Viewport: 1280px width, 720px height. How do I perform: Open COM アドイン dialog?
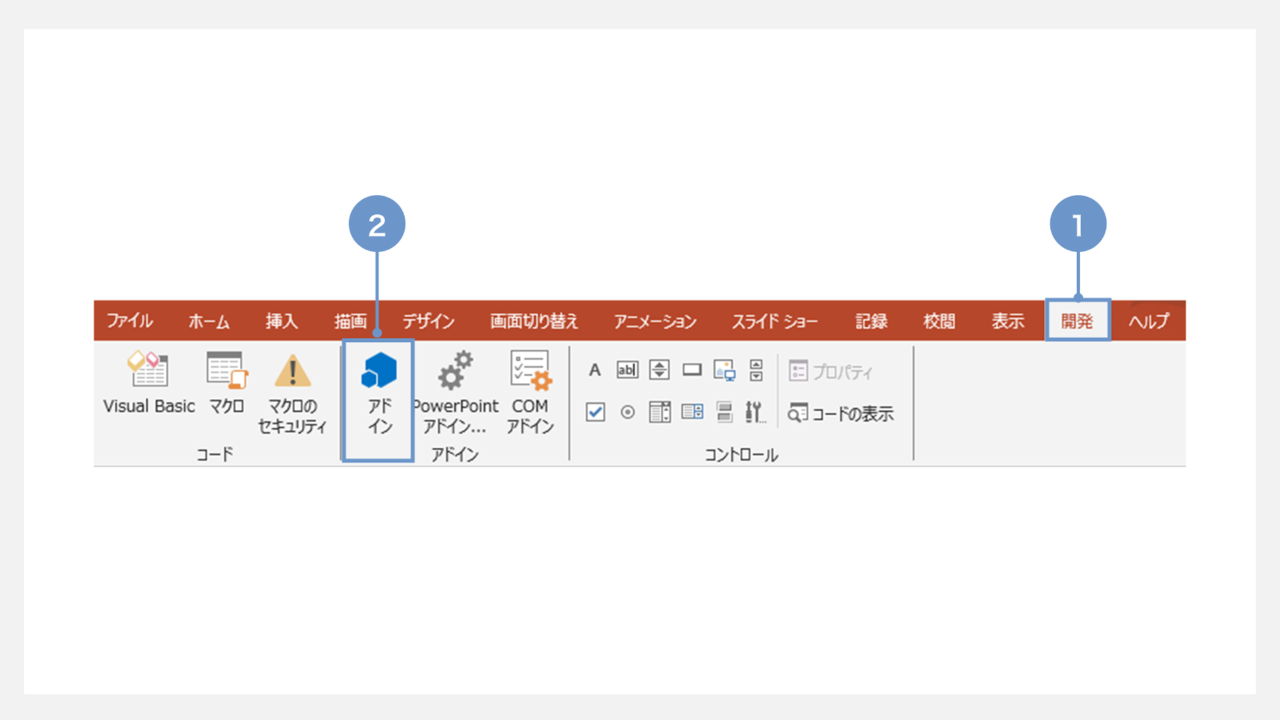[530, 393]
